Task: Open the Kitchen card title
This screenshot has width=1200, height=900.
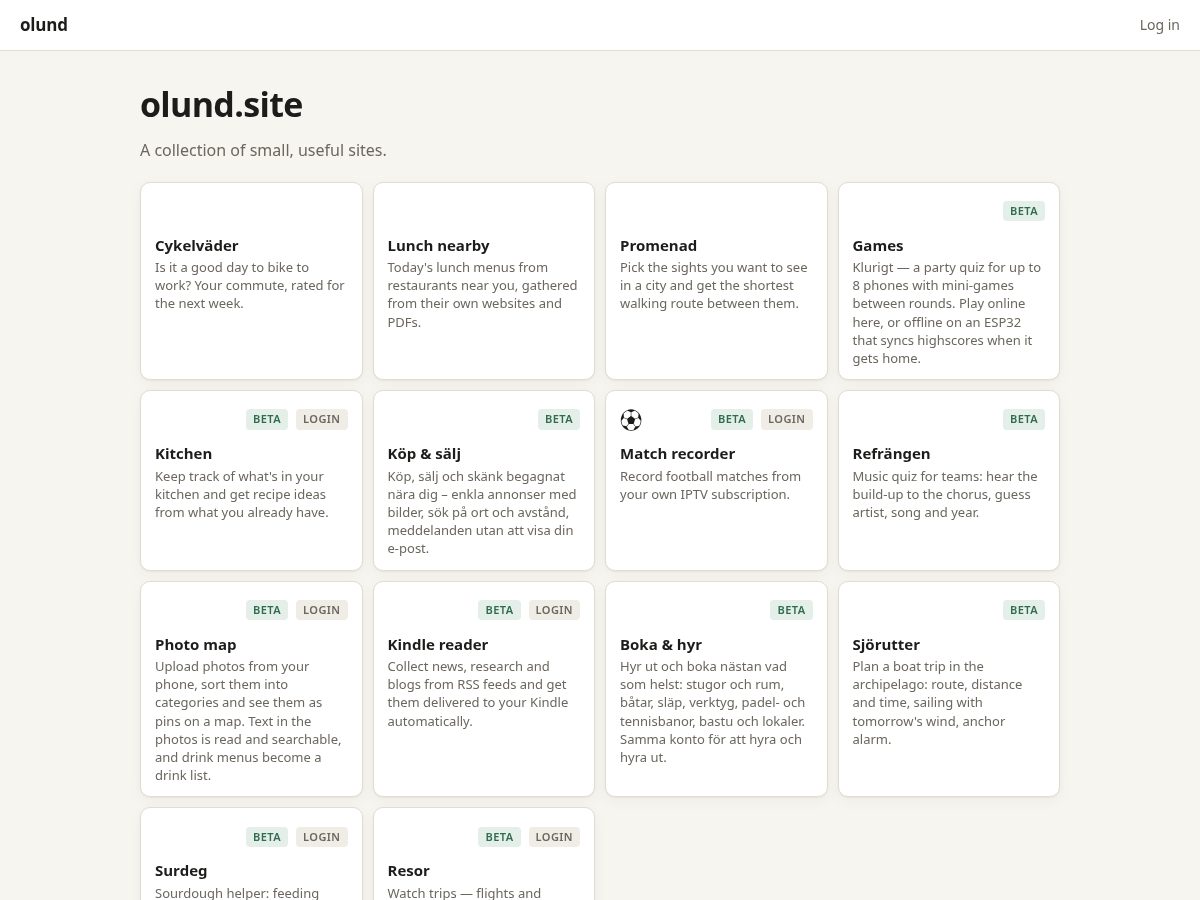Action: 183,454
